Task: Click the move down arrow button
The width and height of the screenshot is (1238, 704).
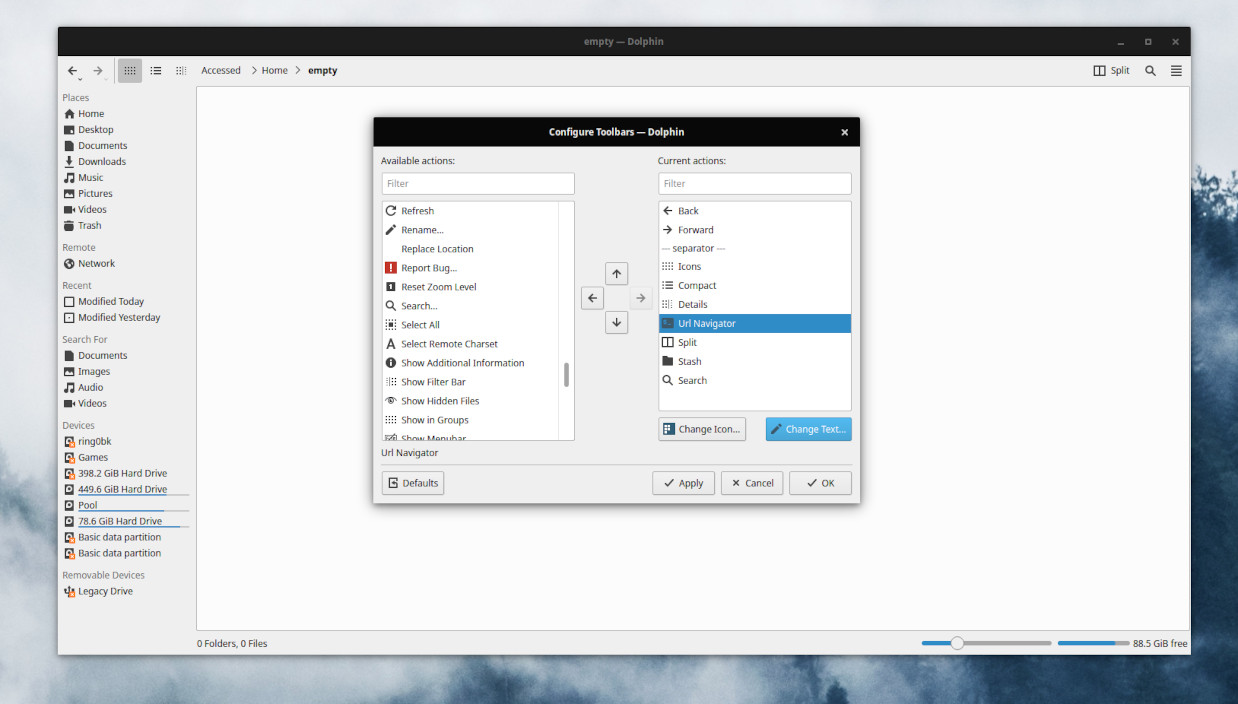Action: 617,322
